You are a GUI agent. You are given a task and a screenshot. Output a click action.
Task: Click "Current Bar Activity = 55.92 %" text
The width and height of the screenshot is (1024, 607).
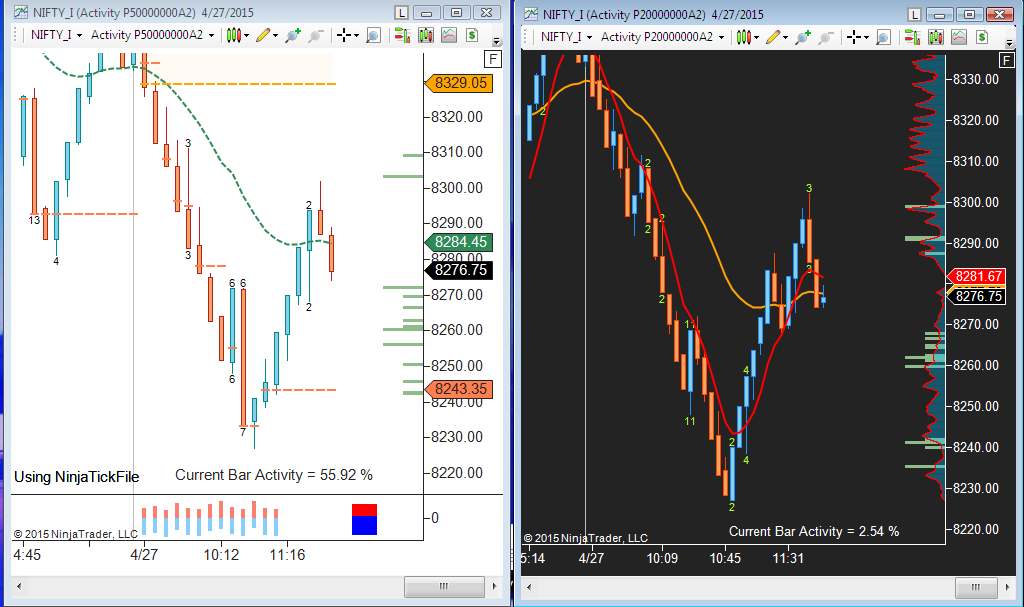274,475
